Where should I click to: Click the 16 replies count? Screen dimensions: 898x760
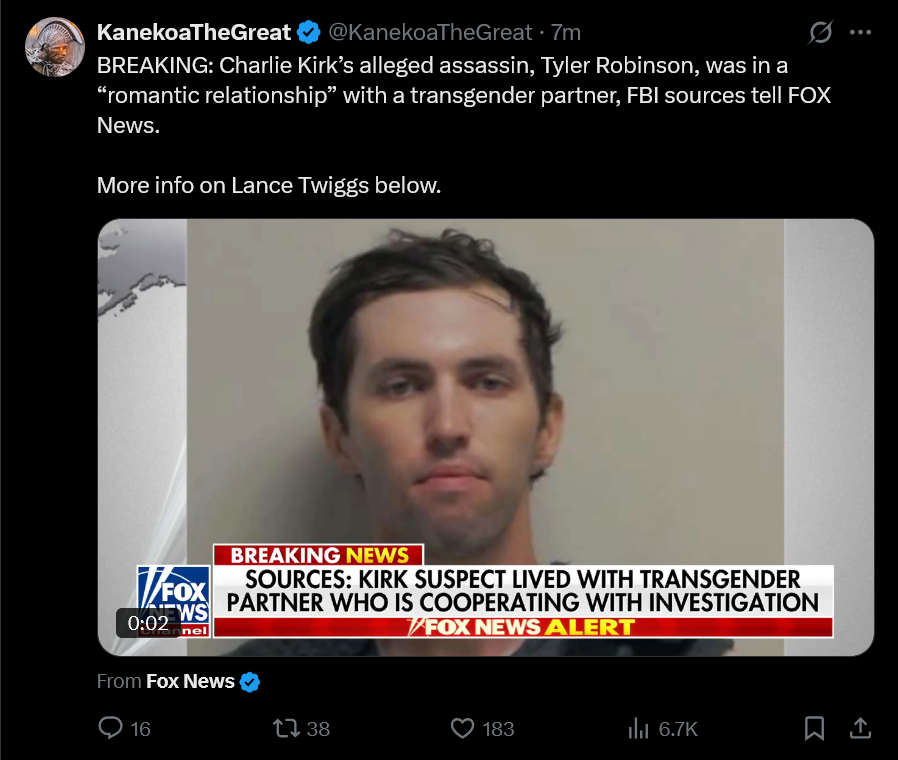pyautogui.click(x=140, y=729)
